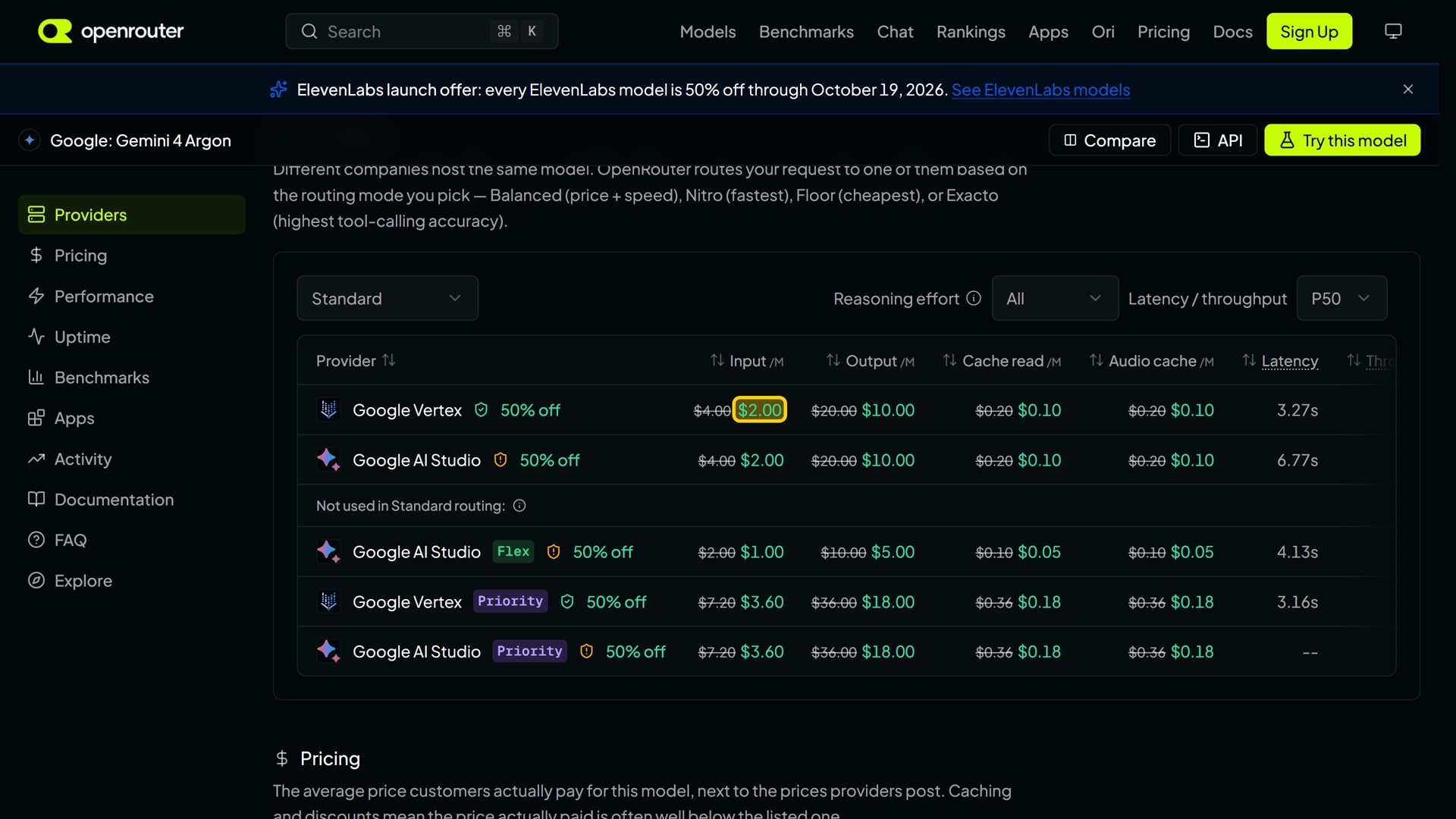Click the shield icon beside Google Vertex Priority
Screen dimensions: 1456x819
click(x=567, y=602)
